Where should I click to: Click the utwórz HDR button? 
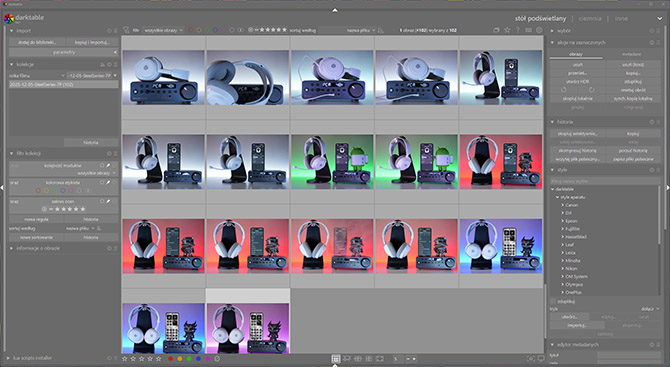pos(578,82)
